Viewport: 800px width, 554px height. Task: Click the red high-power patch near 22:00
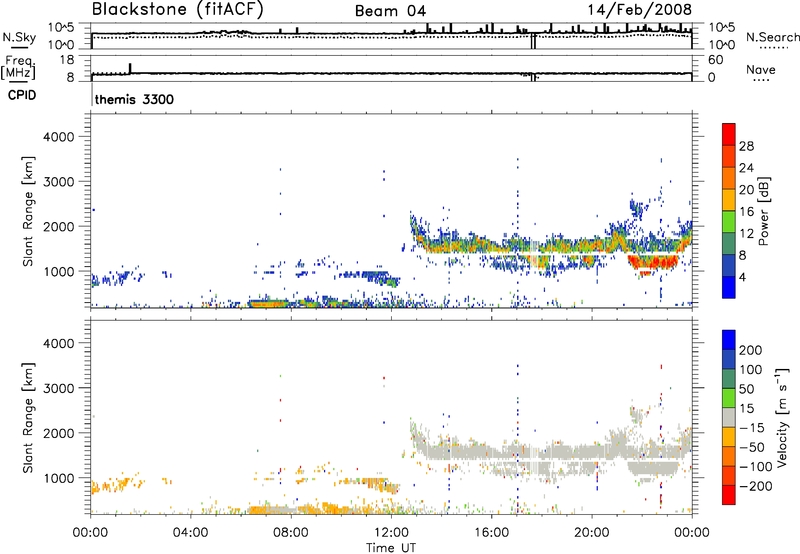click(653, 263)
